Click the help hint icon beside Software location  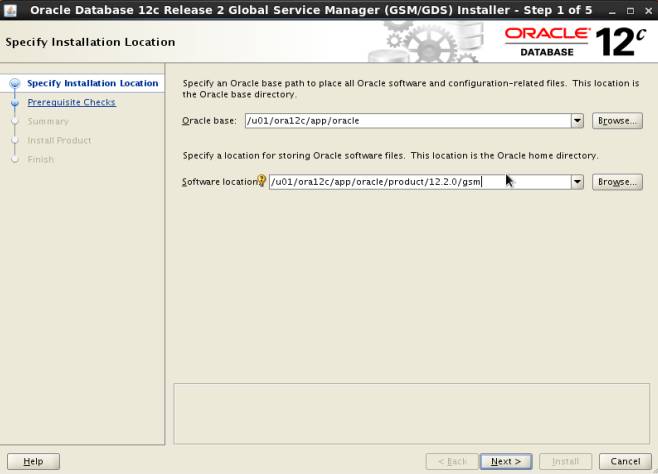(x=261, y=181)
